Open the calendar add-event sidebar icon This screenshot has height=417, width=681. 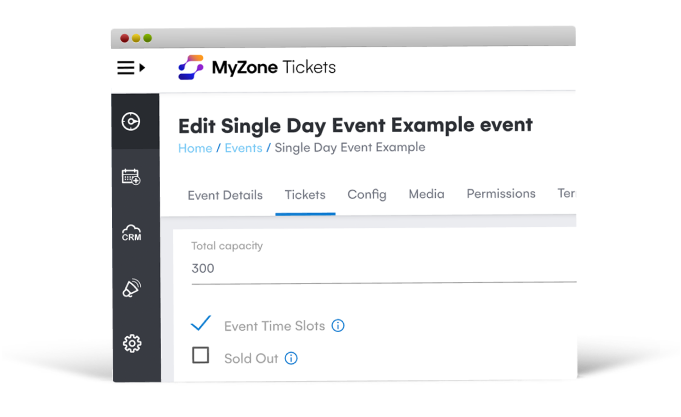pyautogui.click(x=131, y=177)
